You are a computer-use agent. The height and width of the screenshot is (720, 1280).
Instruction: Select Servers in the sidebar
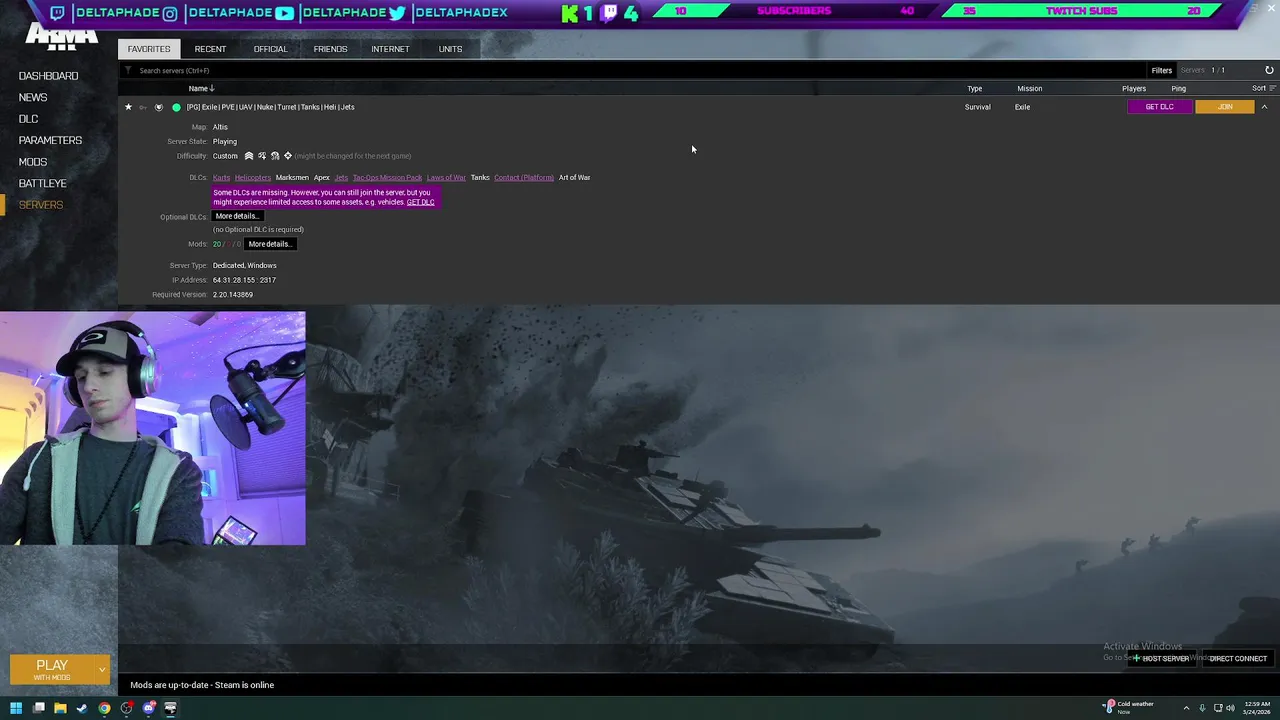coord(41,205)
